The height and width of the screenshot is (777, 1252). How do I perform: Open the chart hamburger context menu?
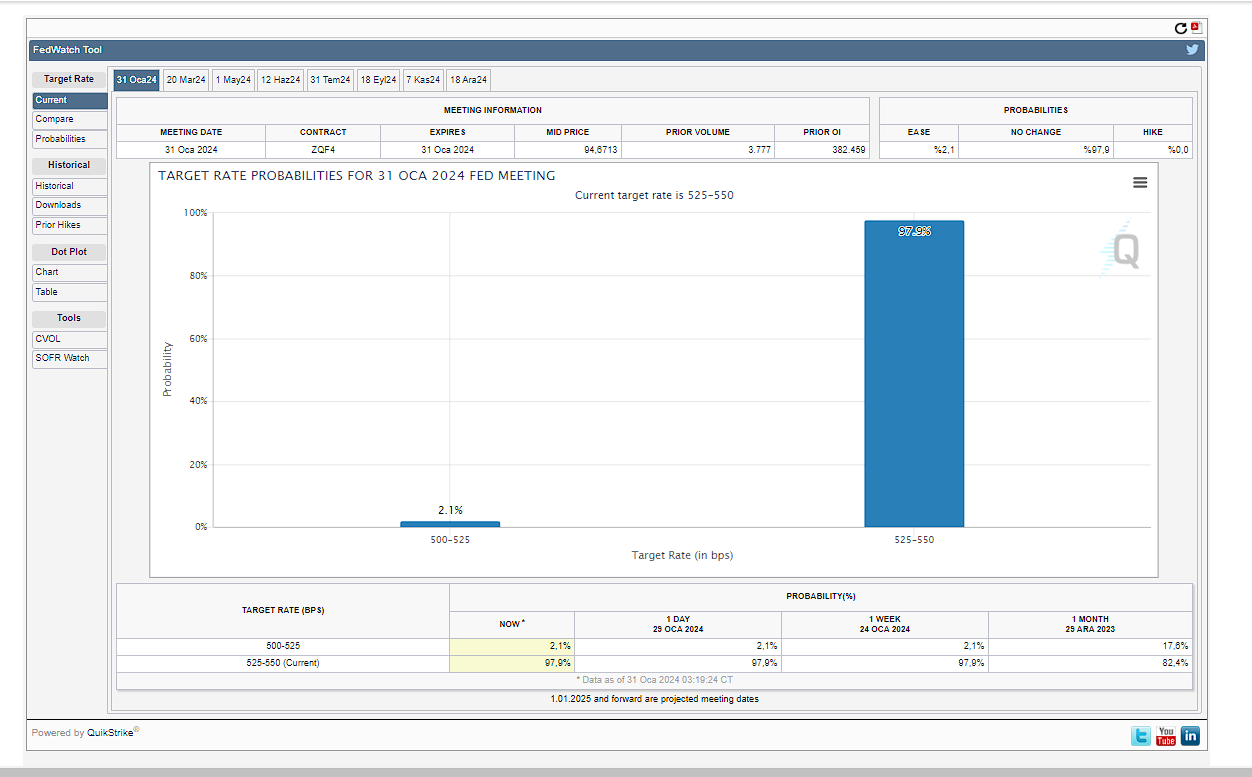tap(1140, 183)
